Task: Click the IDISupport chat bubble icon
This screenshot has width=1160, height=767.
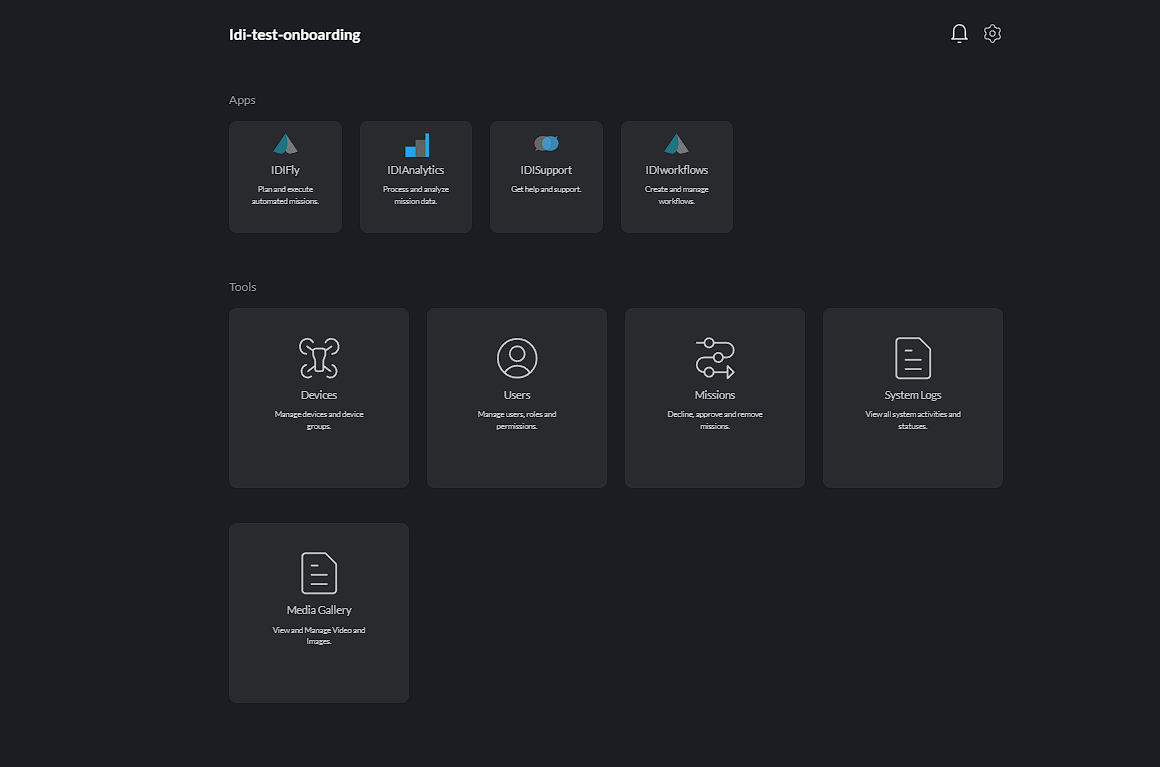Action: click(x=546, y=143)
